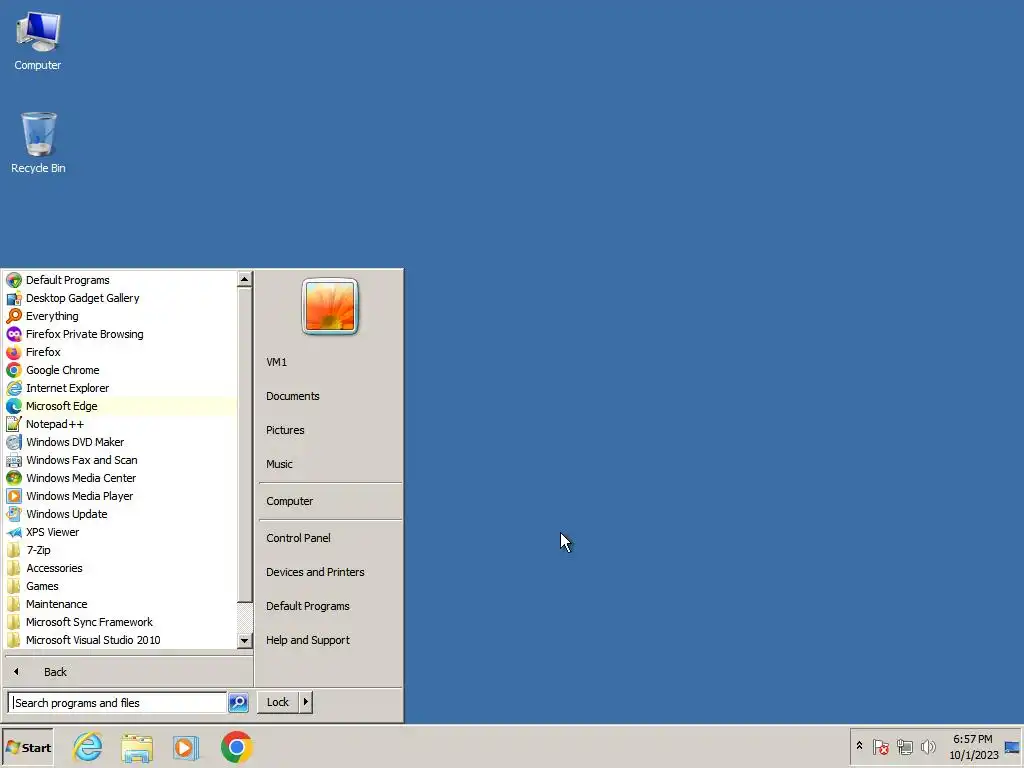The height and width of the screenshot is (768, 1024).
Task: Expand the Games folder
Action: tap(121, 586)
